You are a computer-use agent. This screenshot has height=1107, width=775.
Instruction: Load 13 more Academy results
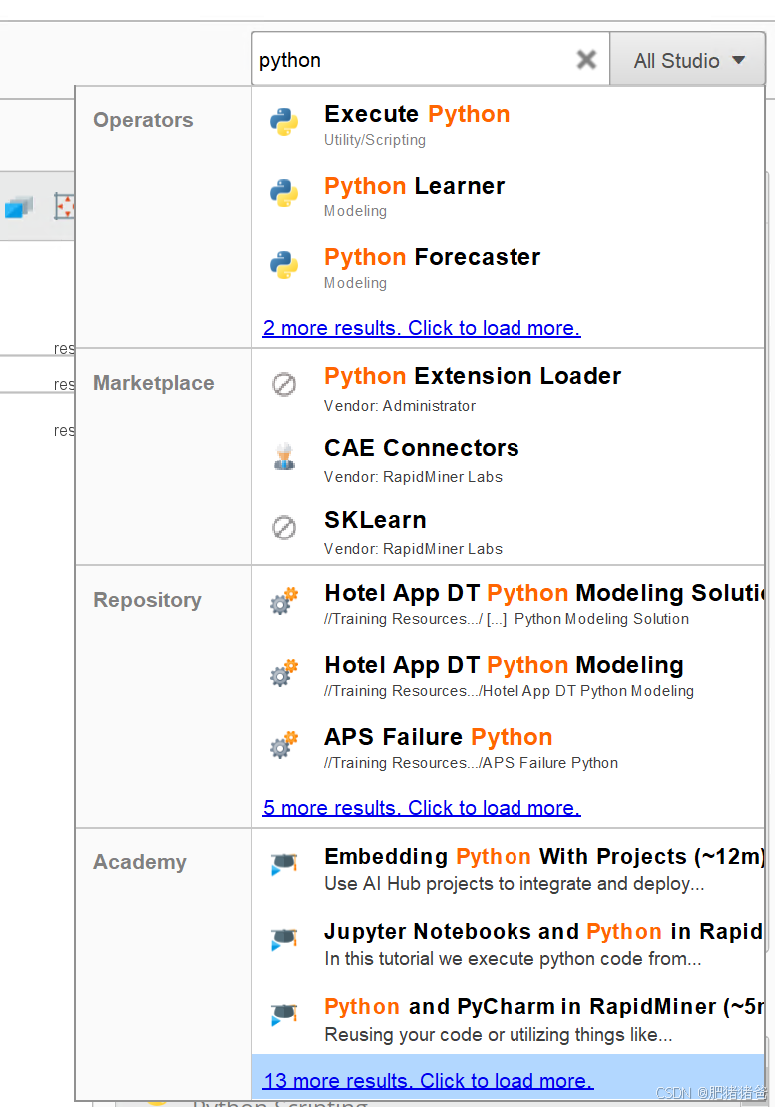click(x=427, y=1081)
